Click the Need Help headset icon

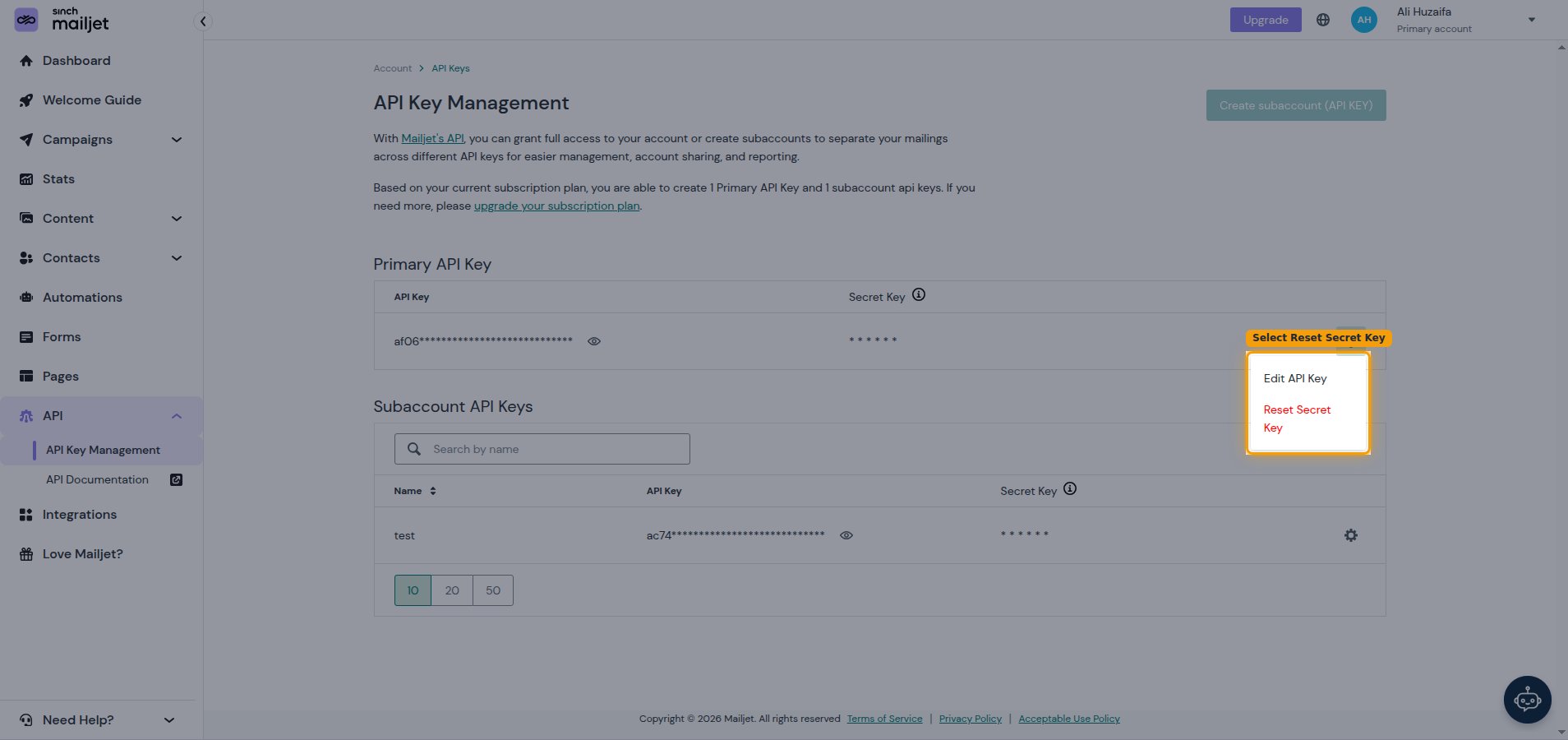[26, 720]
